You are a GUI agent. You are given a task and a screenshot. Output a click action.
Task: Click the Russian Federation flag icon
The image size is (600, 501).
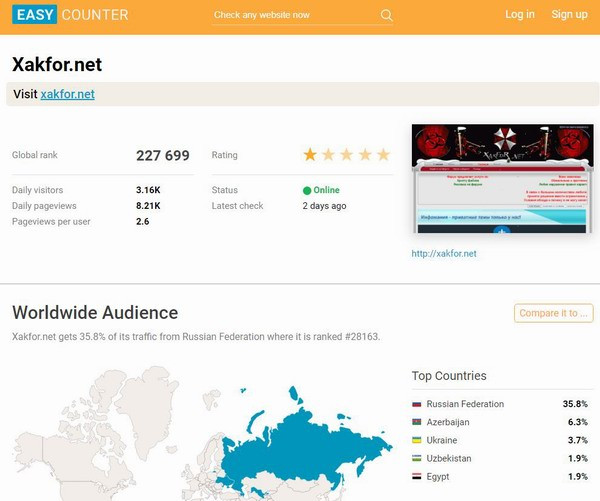(x=417, y=404)
